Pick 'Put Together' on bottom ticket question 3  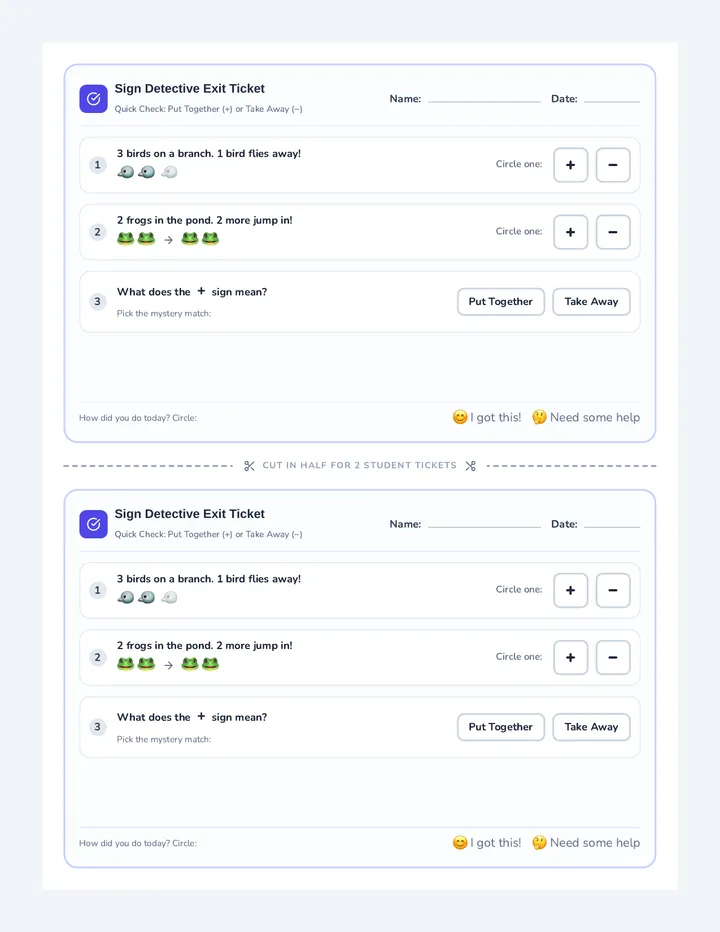501,727
